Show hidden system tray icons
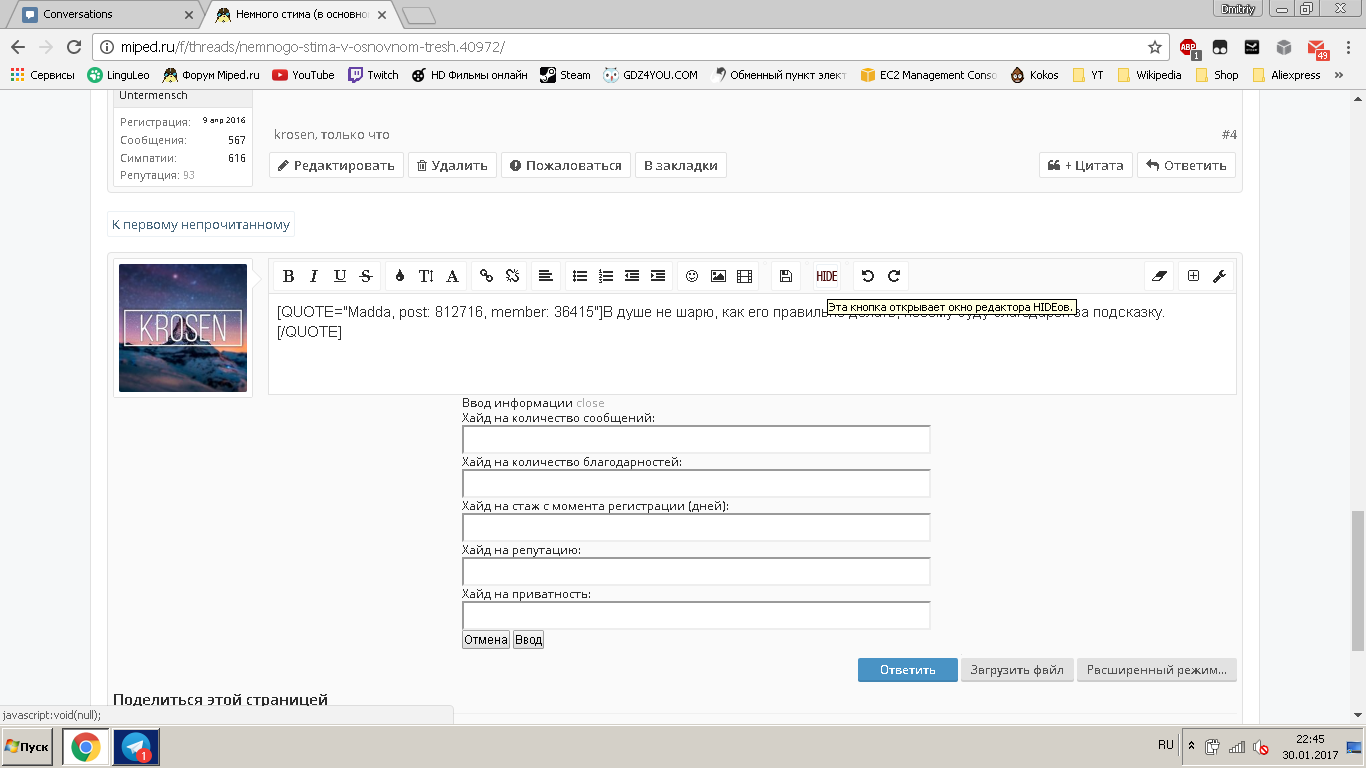The width and height of the screenshot is (1366, 768). pos(1191,746)
